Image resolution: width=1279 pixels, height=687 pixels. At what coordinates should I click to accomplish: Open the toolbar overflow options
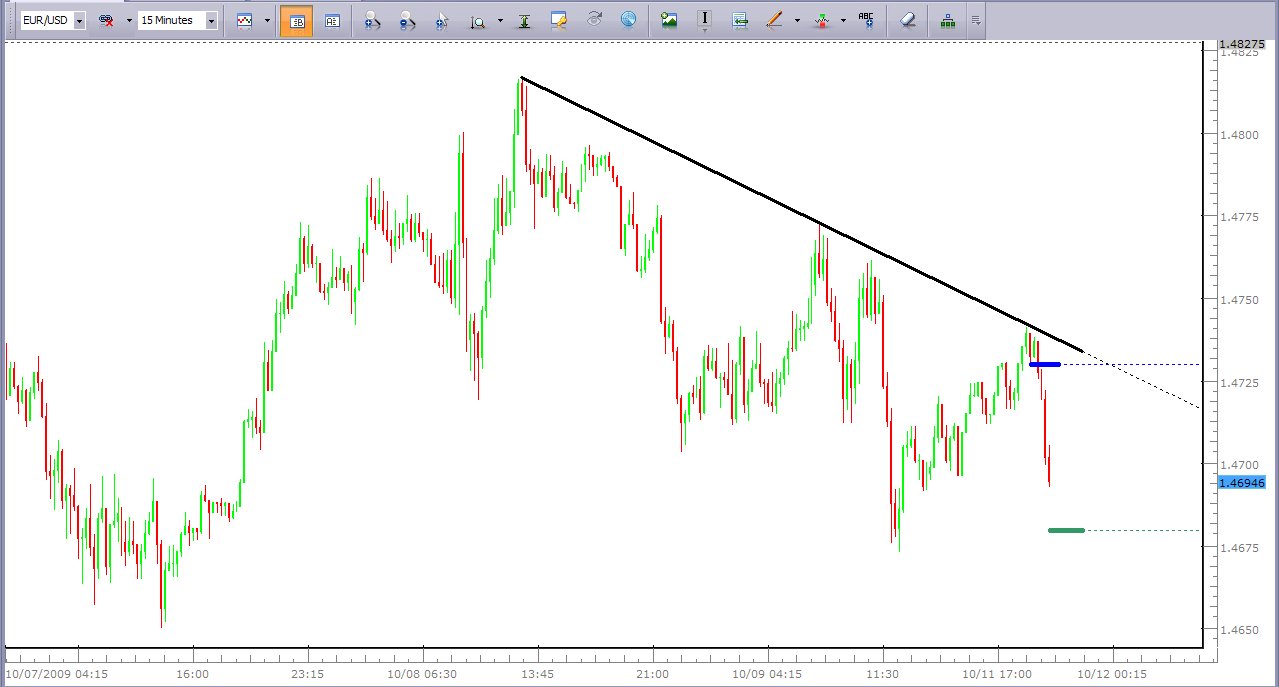pyautogui.click(x=975, y=20)
